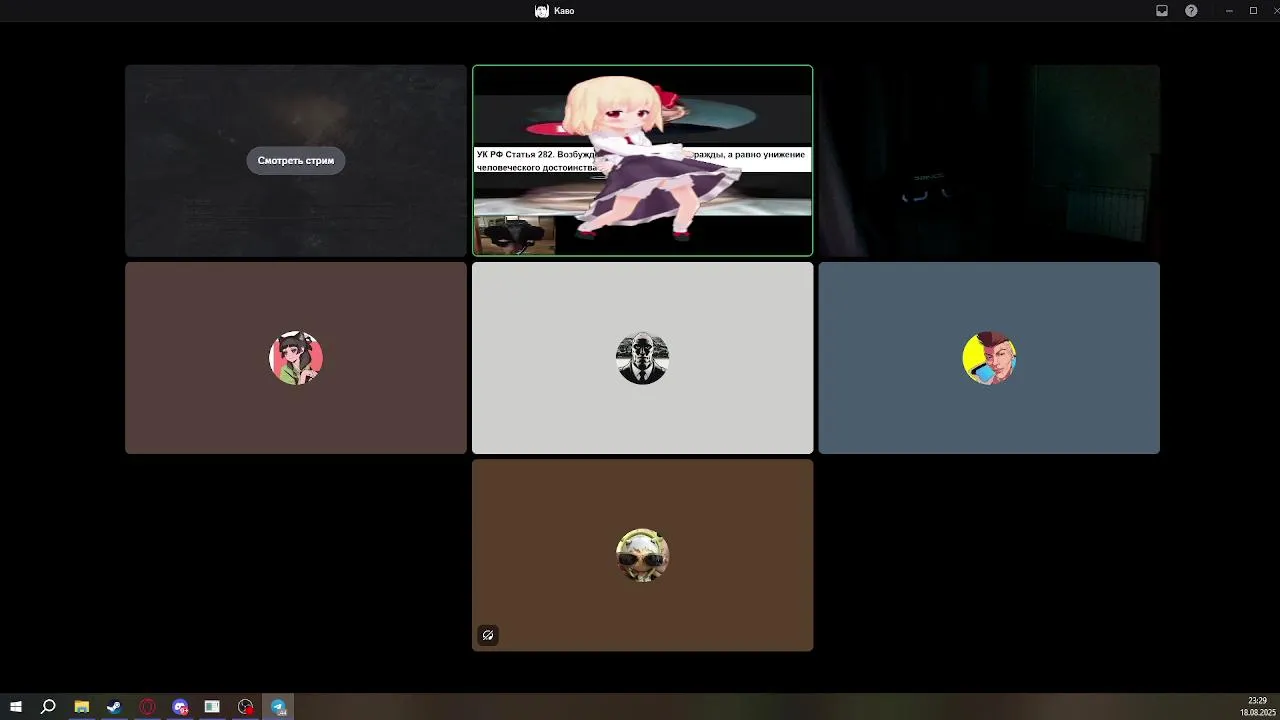Open Windows taskbar search

pyautogui.click(x=48, y=707)
